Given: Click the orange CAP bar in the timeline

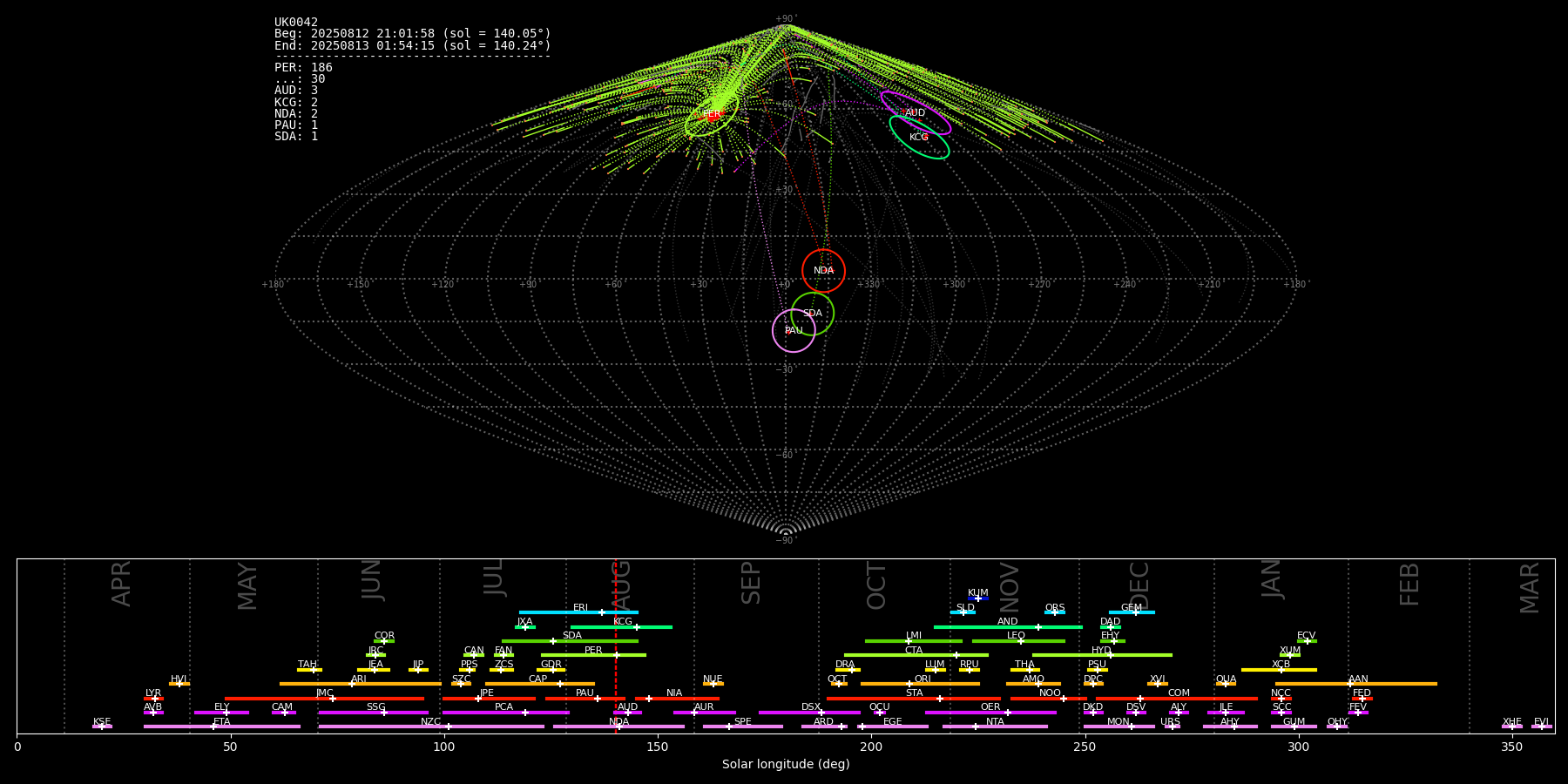Looking at the screenshot, I should pos(540,684).
